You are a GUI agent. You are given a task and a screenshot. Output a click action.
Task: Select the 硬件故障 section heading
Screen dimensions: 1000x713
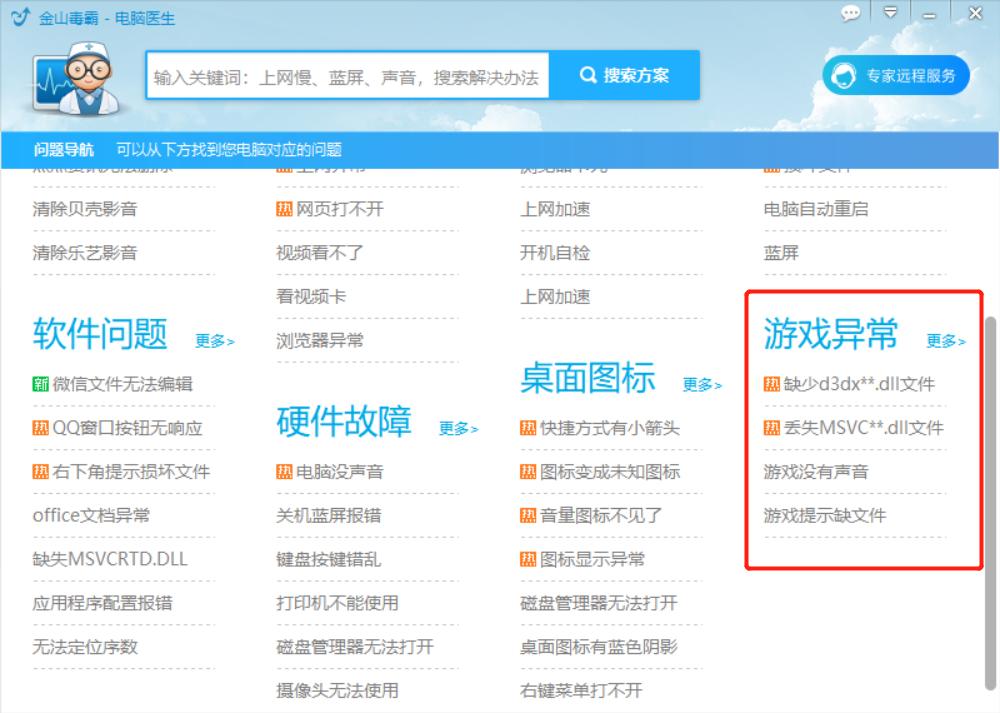click(347, 423)
